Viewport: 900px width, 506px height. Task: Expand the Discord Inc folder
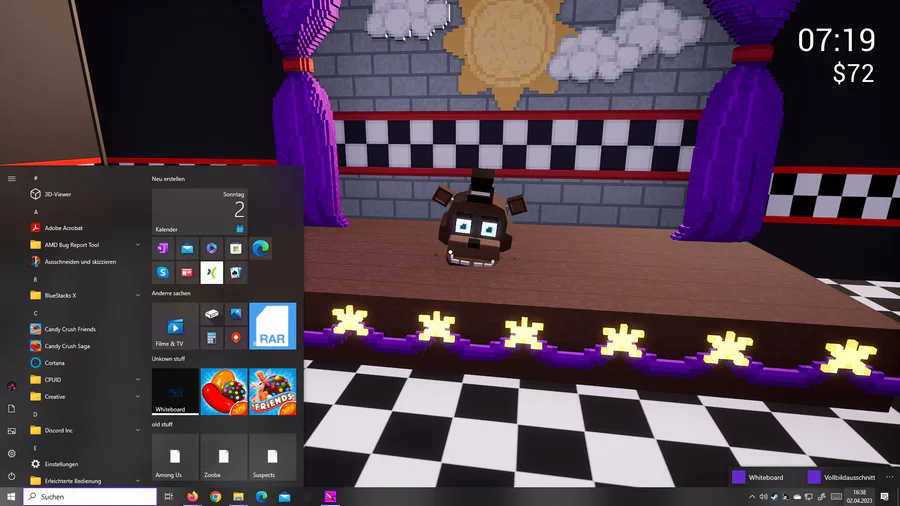tap(85, 430)
